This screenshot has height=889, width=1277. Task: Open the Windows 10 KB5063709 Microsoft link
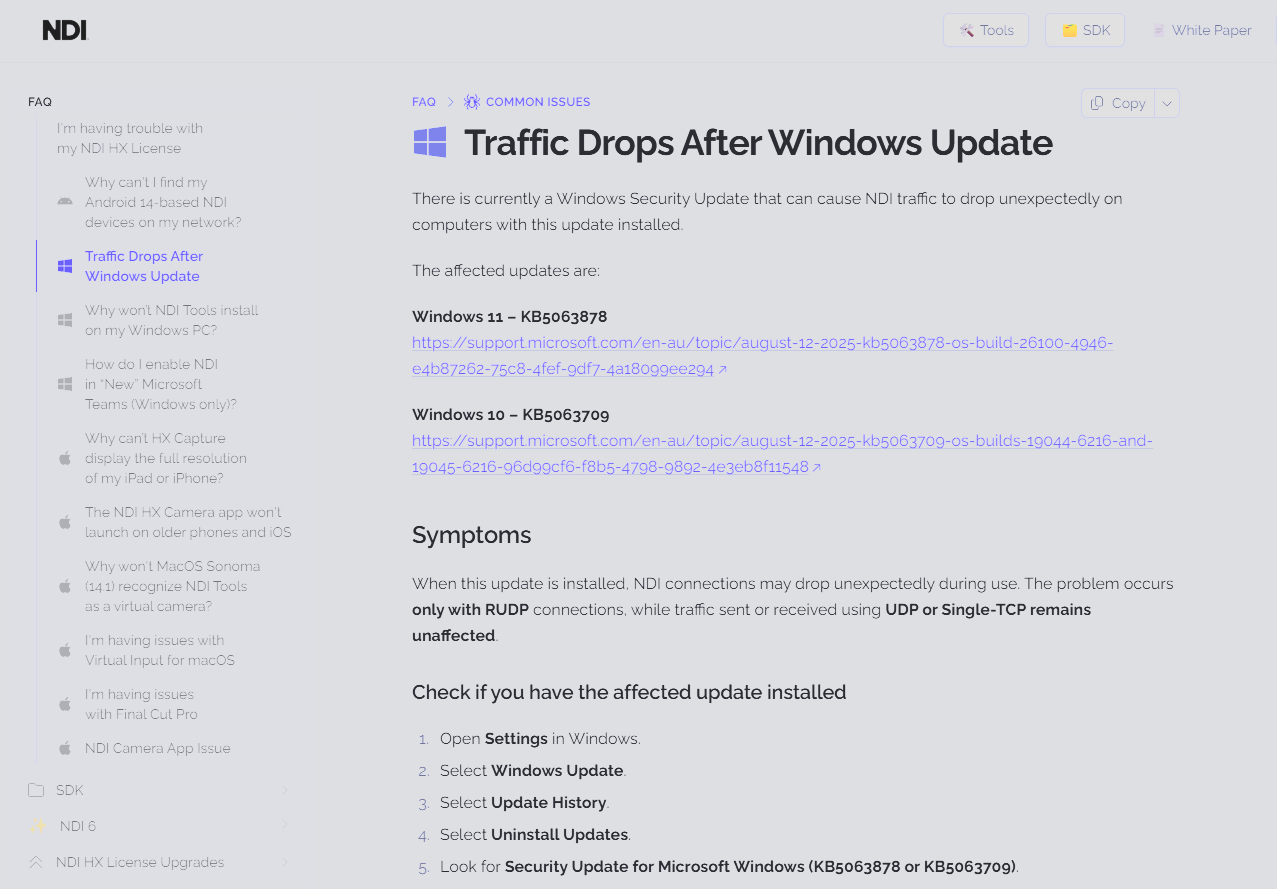pos(782,454)
